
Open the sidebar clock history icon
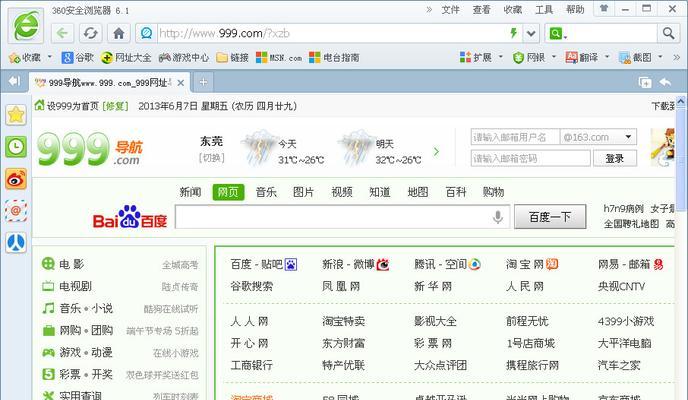pos(16,147)
